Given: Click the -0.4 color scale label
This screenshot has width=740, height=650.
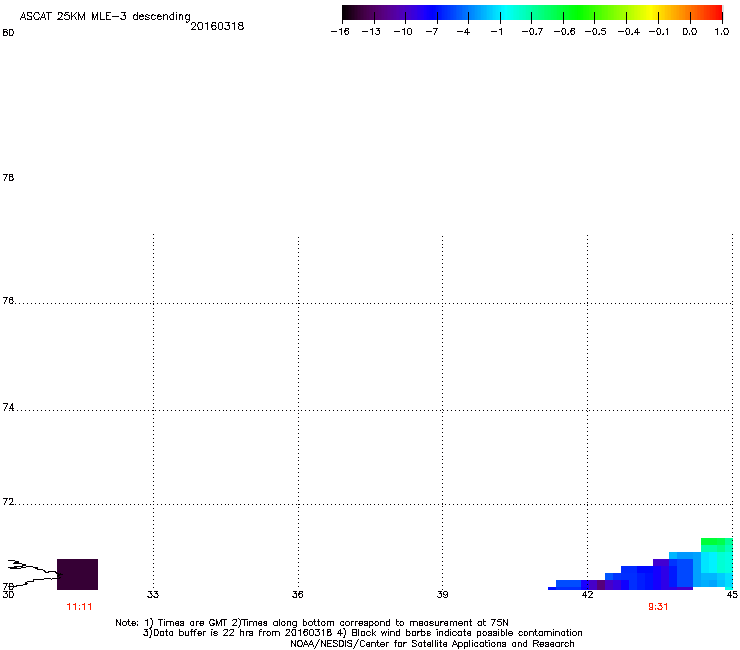Looking at the screenshot, I should pyautogui.click(x=629, y=32).
